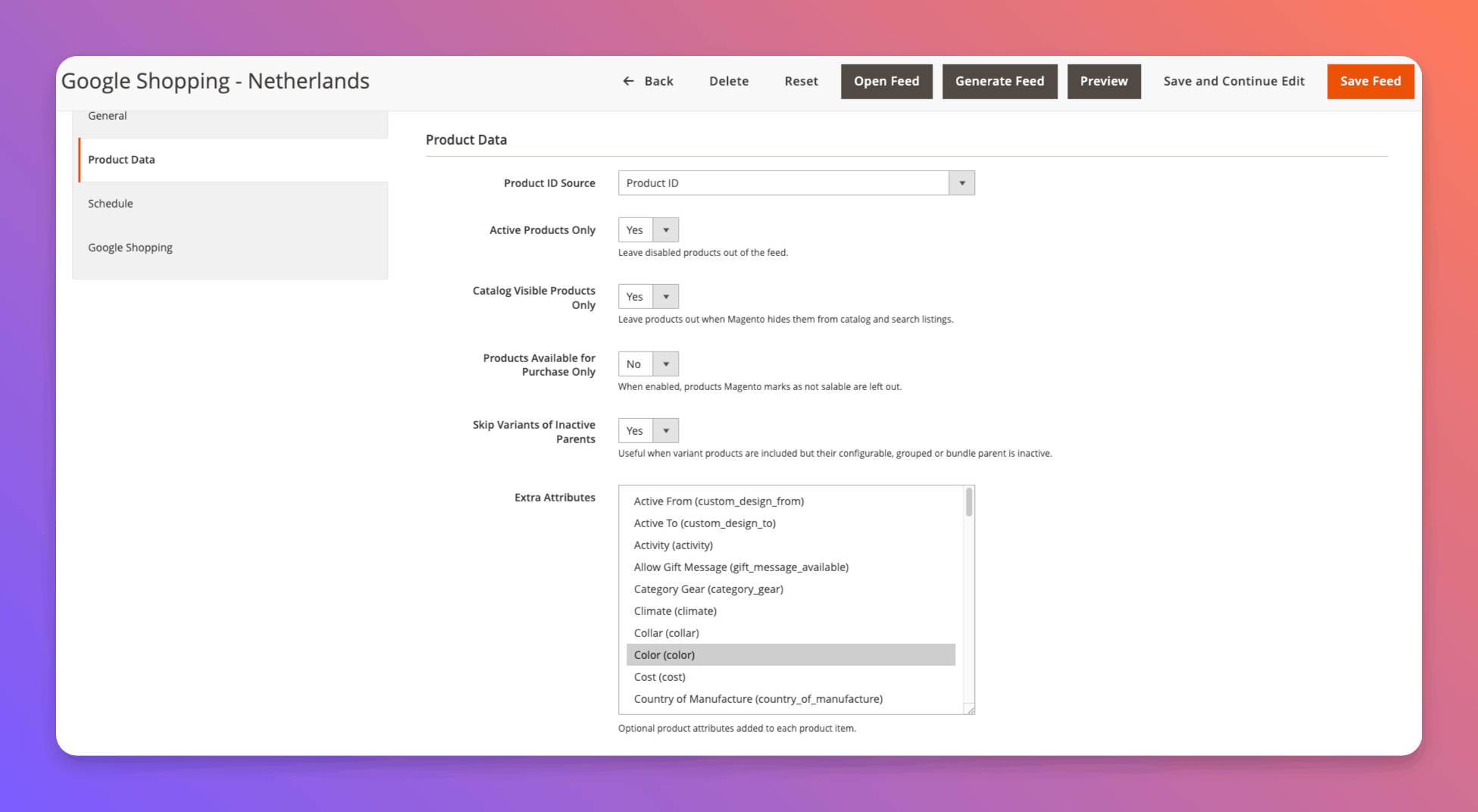Open the General tab in sidebar
The width and height of the screenshot is (1478, 812).
230,120
